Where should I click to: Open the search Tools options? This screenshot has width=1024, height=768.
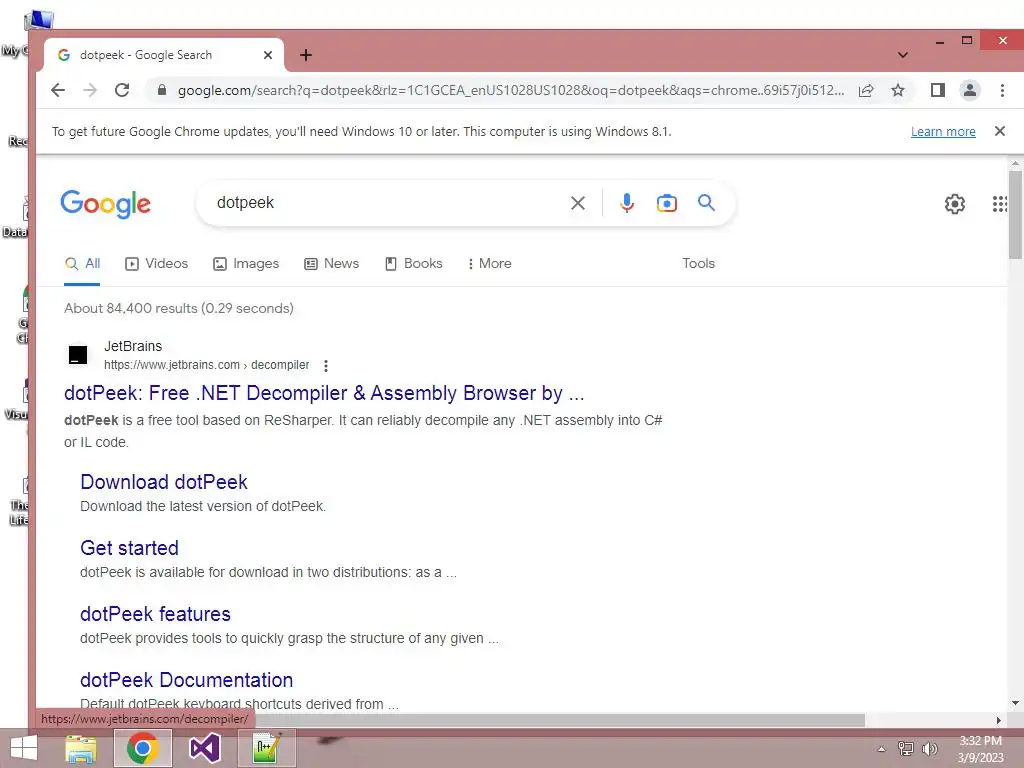[698, 263]
